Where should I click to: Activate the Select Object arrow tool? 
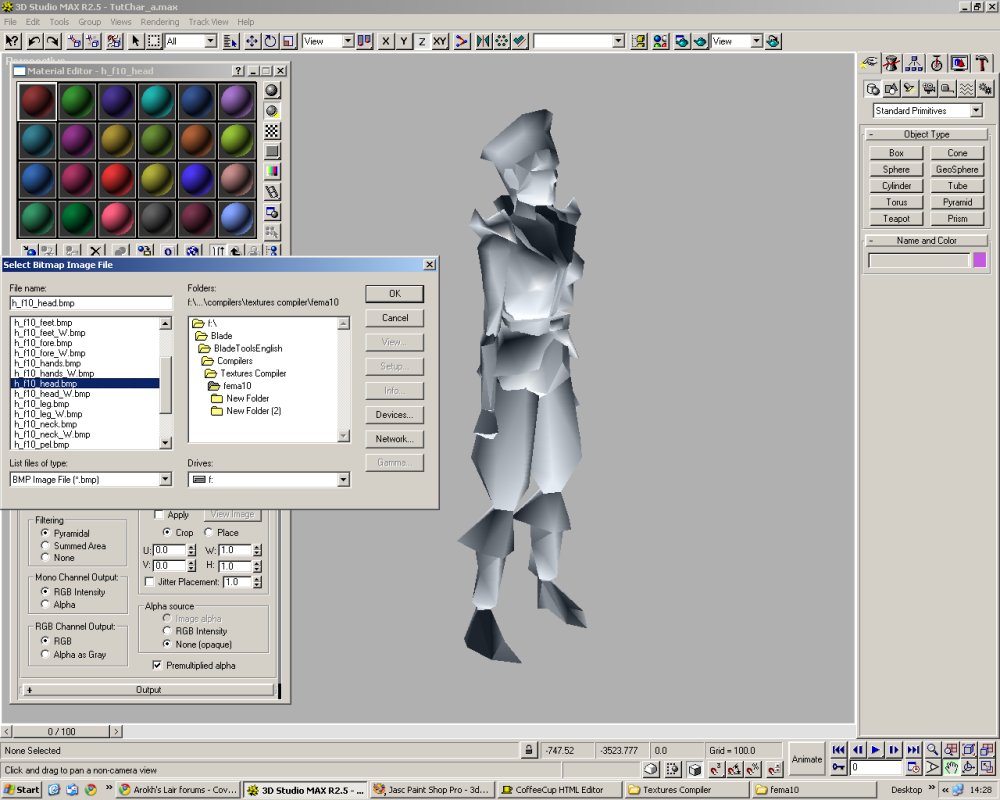[x=135, y=41]
